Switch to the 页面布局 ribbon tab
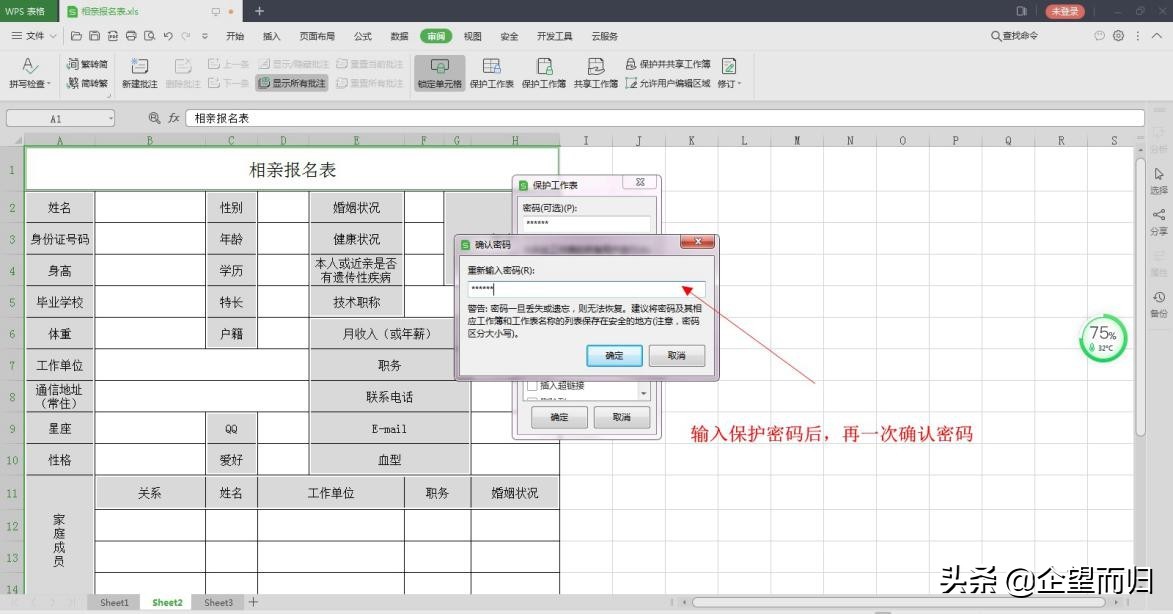 tap(317, 36)
